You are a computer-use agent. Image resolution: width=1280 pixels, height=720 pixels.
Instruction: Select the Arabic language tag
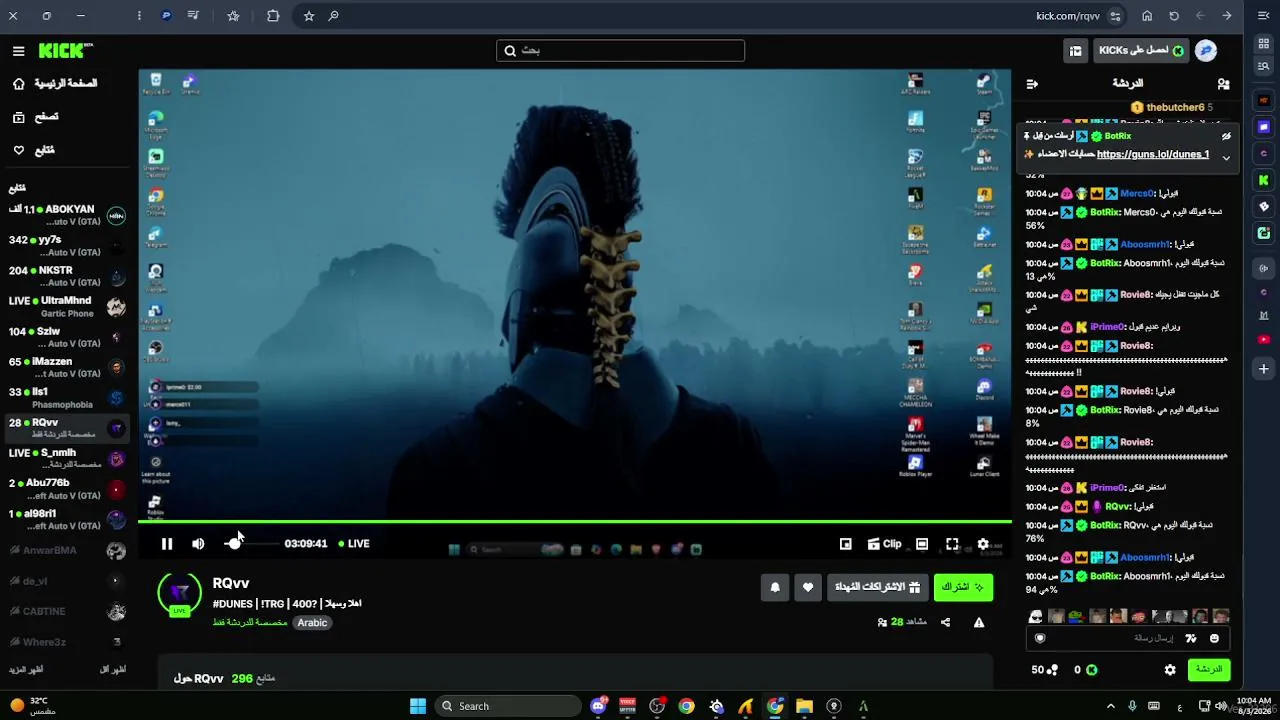312,623
